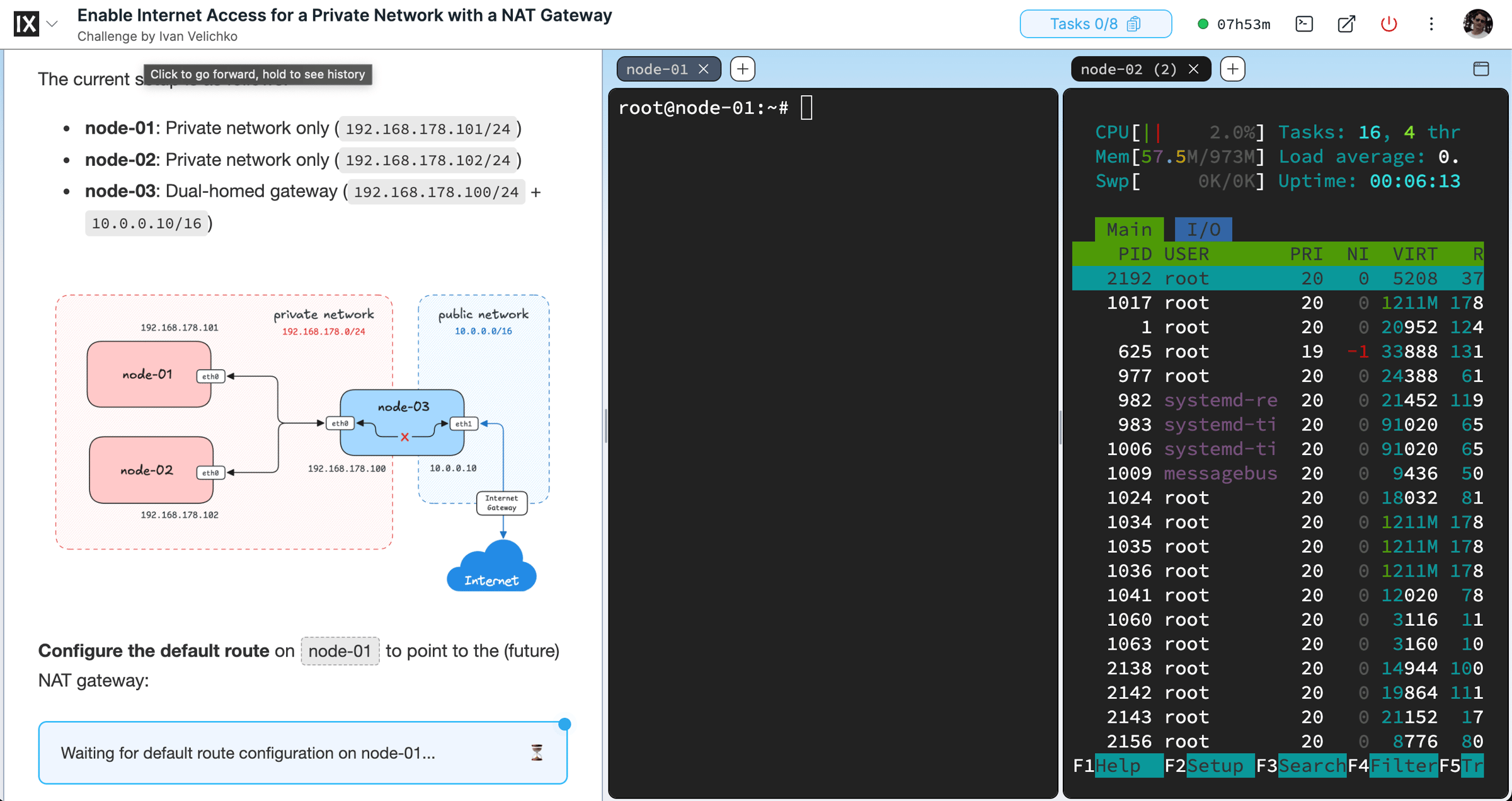Add a new tab next to node-01

743,69
